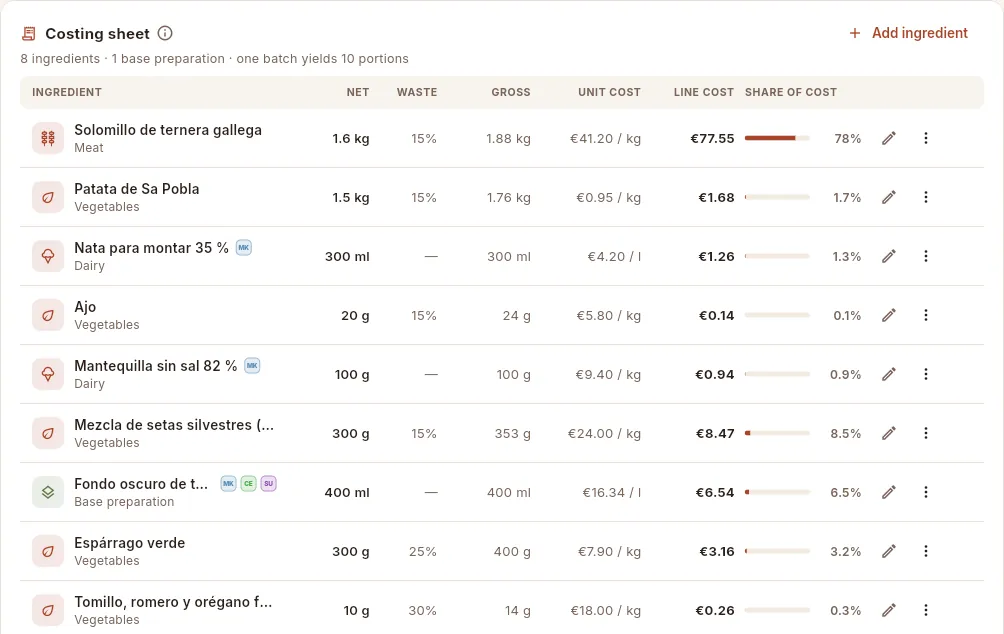Click the 78% share bar for Solomillo
The image size is (1004, 634).
pos(777,138)
